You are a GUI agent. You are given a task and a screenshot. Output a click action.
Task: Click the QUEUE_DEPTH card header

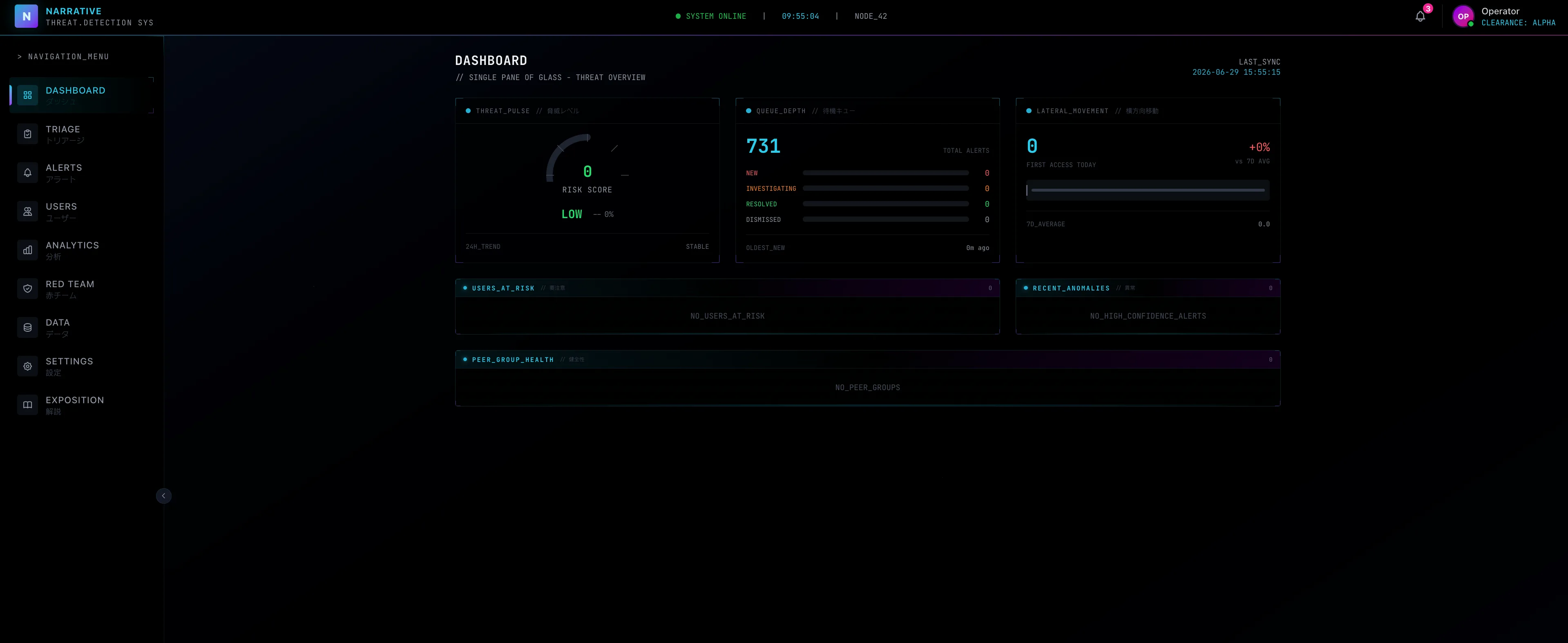pyautogui.click(x=867, y=111)
